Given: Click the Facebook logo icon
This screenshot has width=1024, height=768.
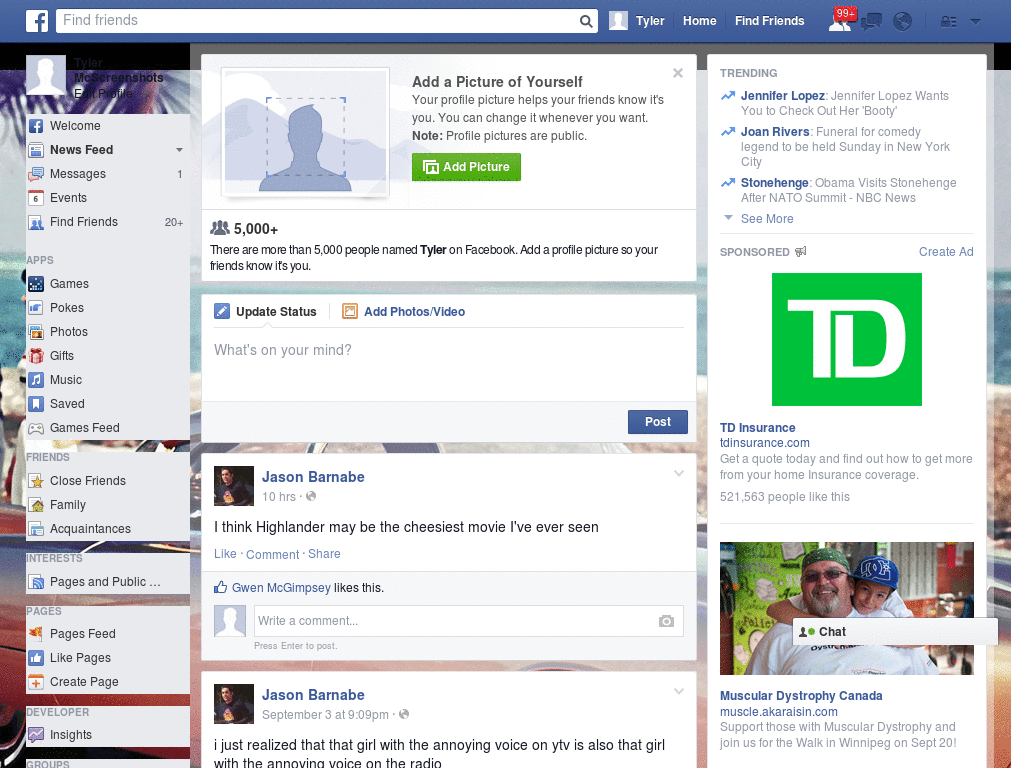Looking at the screenshot, I should (37, 21).
